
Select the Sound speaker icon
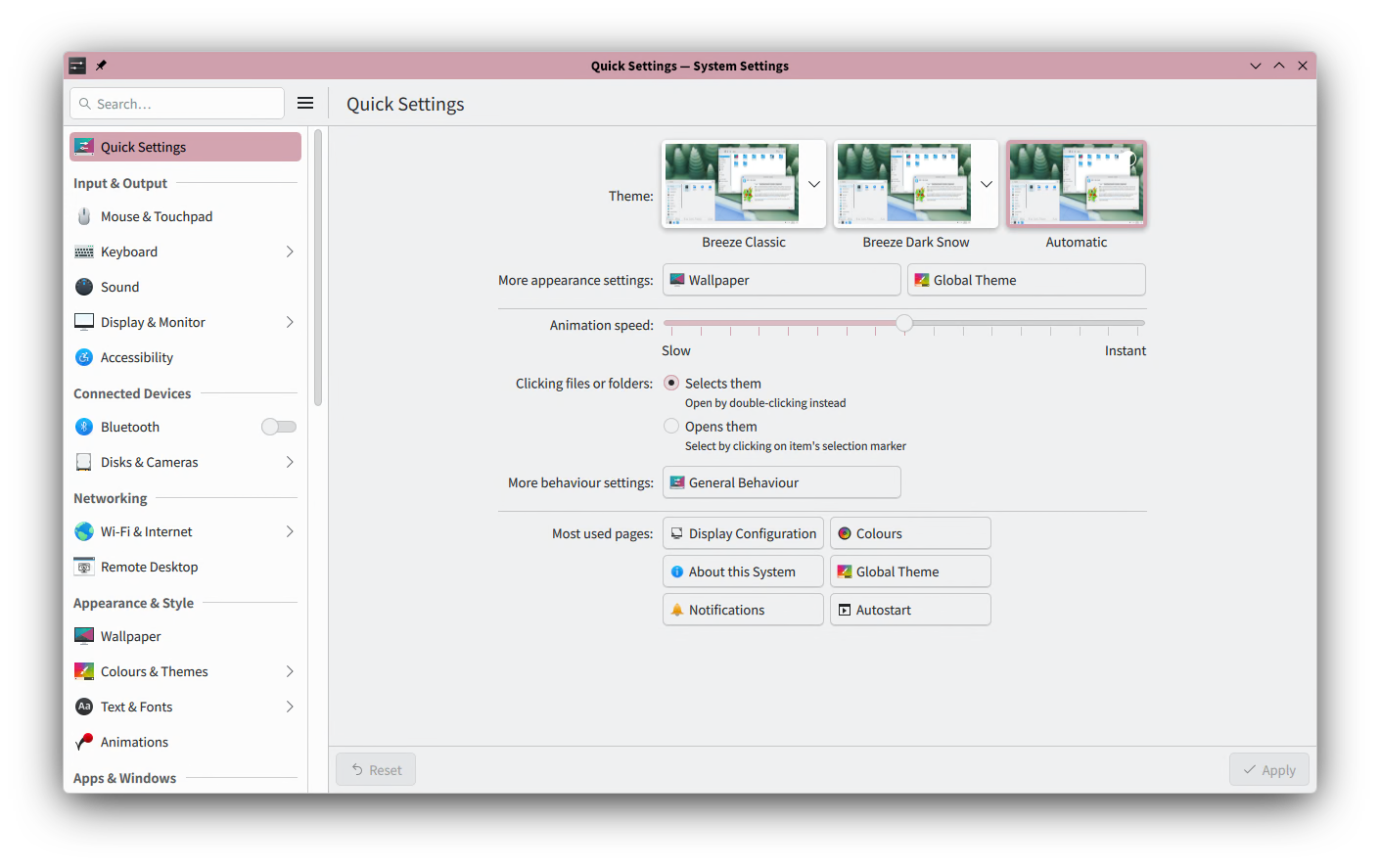pos(84,287)
